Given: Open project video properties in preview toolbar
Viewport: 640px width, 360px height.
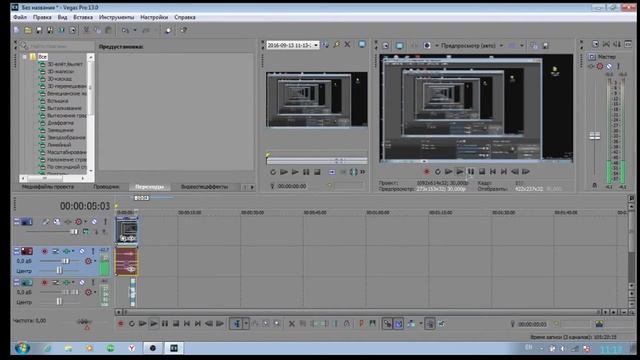Looking at the screenshot, I should tap(386, 46).
